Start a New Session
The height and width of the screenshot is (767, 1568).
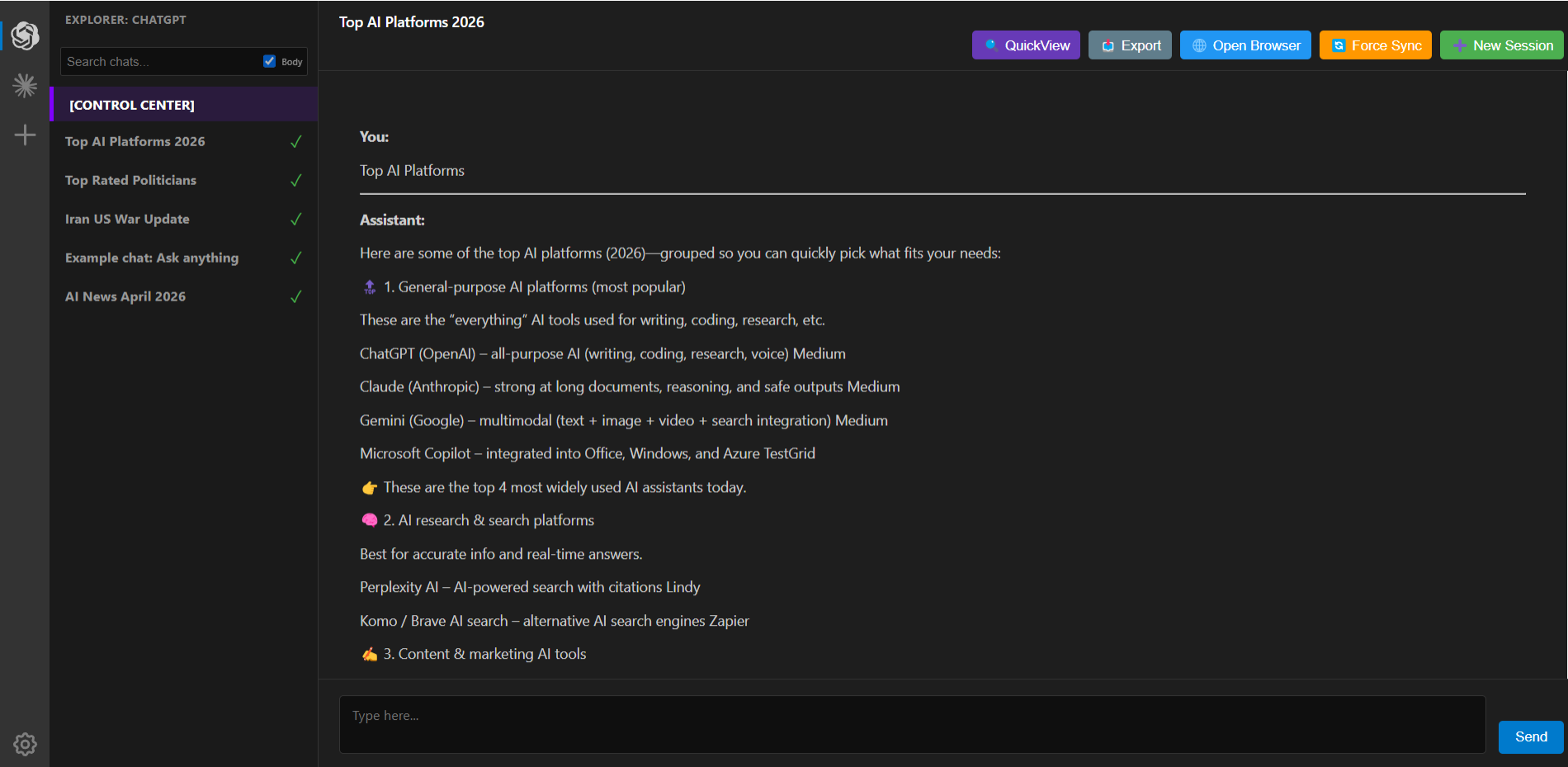pos(1501,45)
